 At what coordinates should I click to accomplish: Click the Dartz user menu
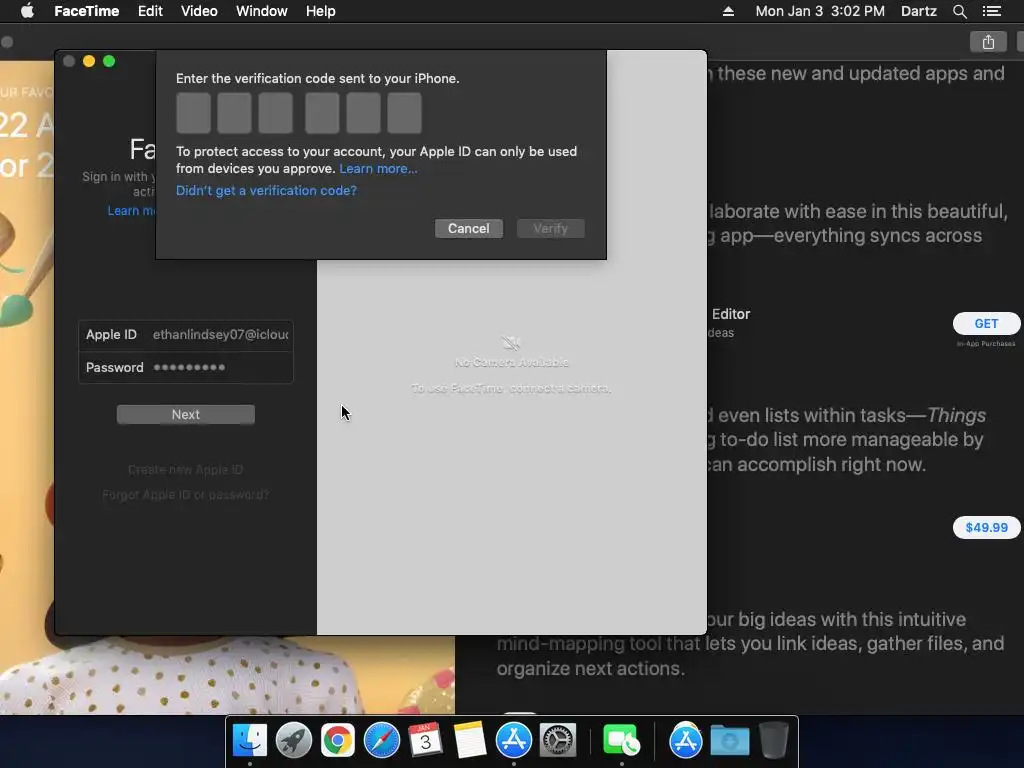[x=918, y=11]
